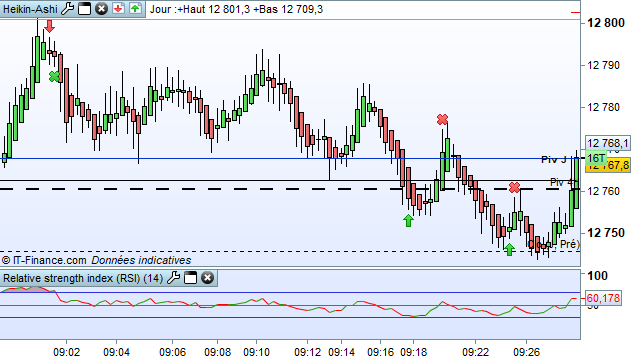The height and width of the screenshot is (360, 631).
Task: Click price label 12 768,1
Action: click(608, 143)
